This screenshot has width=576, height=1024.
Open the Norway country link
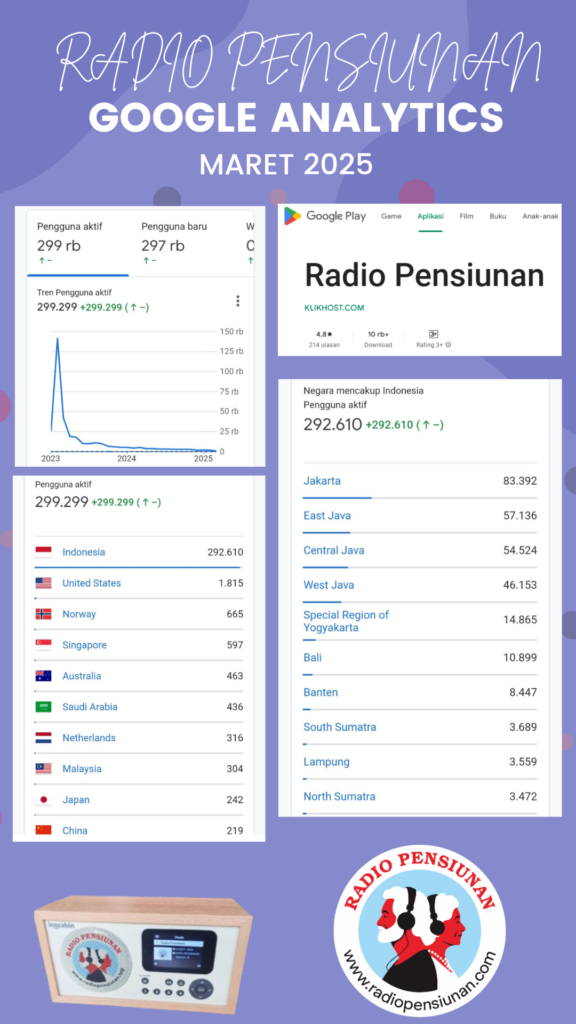point(79,614)
